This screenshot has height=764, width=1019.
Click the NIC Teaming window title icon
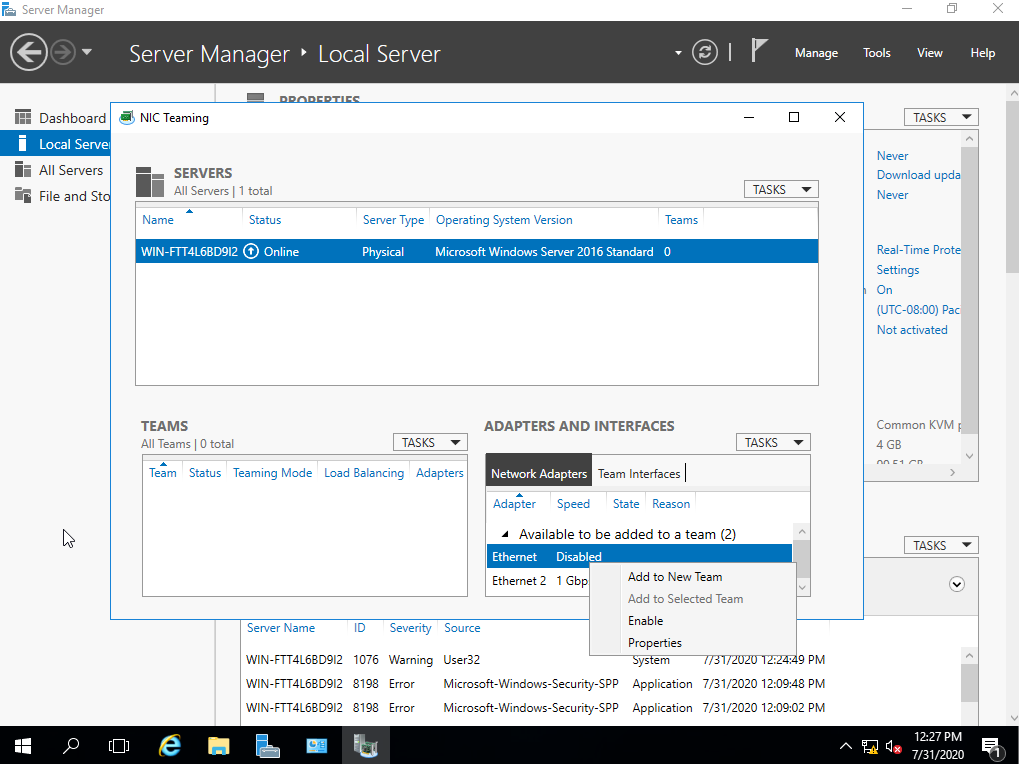pyautogui.click(x=127, y=118)
